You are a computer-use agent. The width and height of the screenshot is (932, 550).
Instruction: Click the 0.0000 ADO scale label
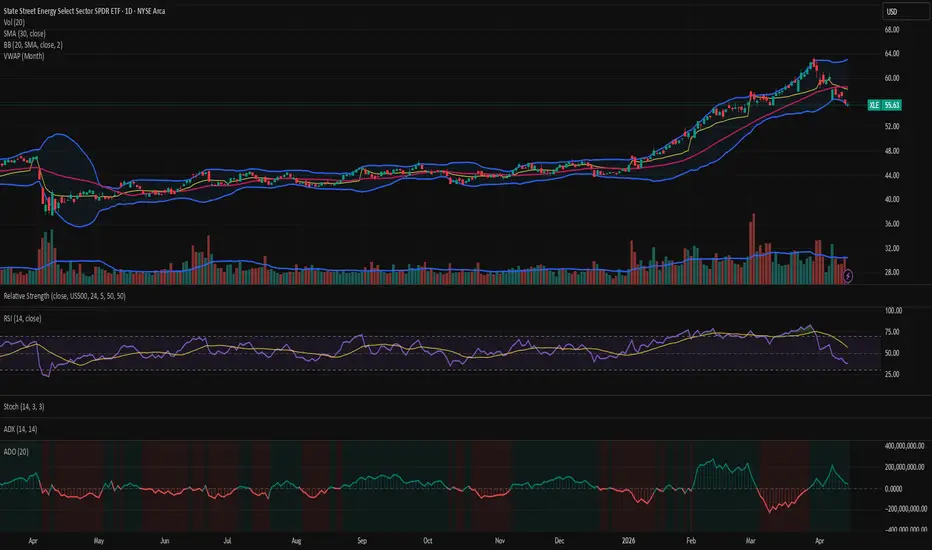point(893,489)
